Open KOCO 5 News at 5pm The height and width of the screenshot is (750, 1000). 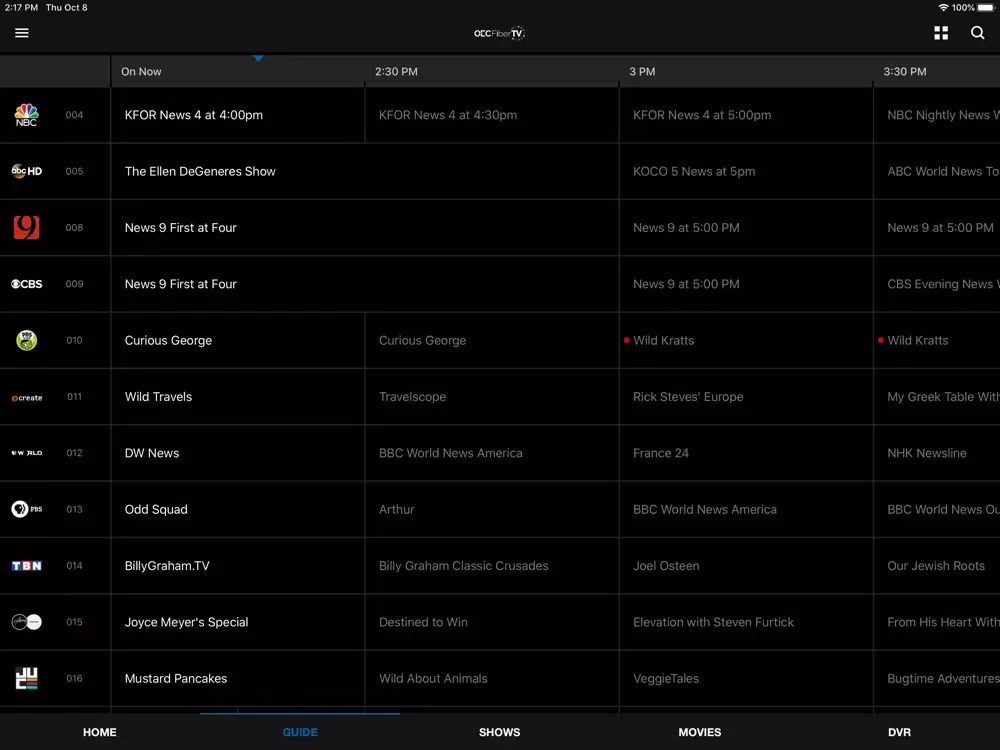pos(746,171)
